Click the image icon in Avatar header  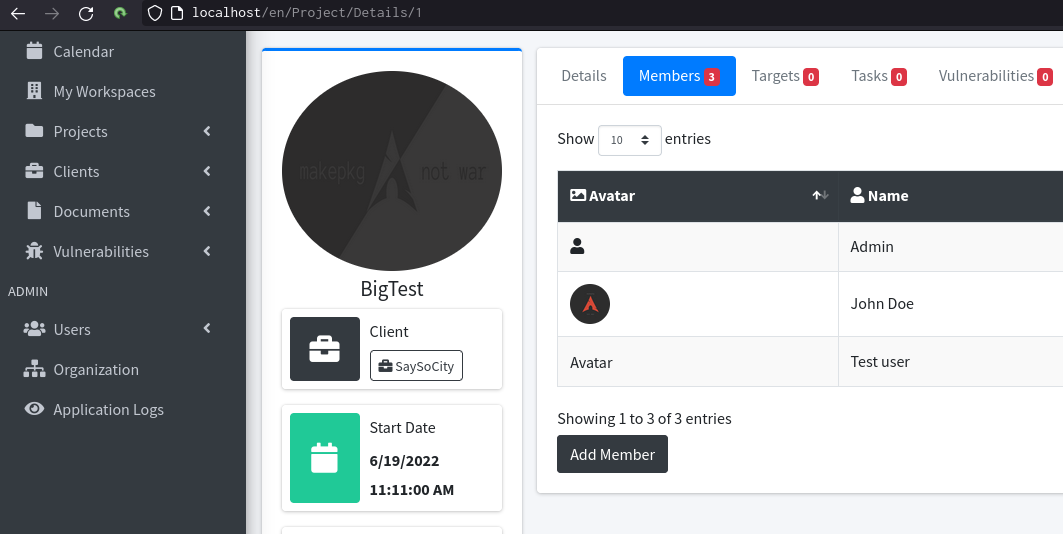click(x=578, y=195)
